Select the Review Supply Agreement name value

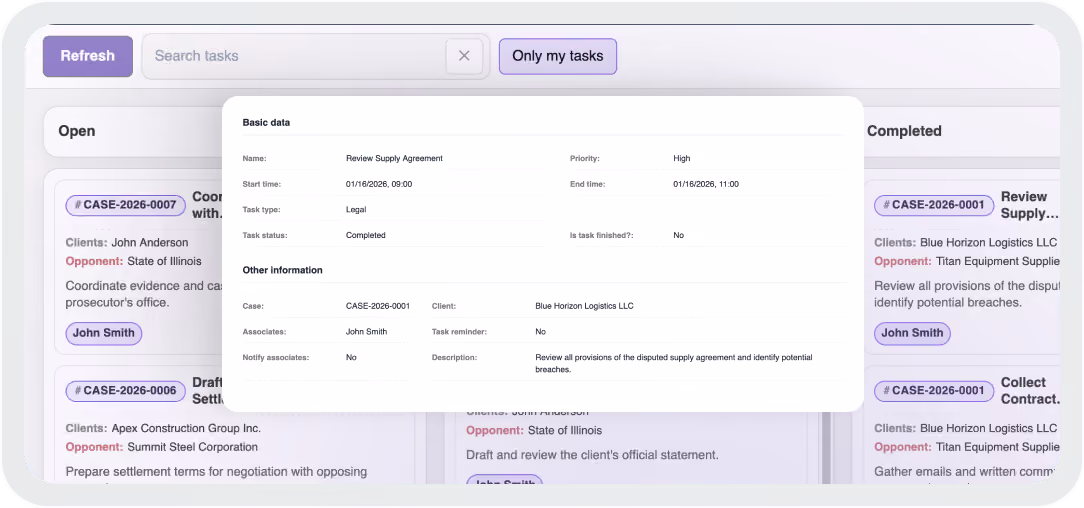coord(394,158)
